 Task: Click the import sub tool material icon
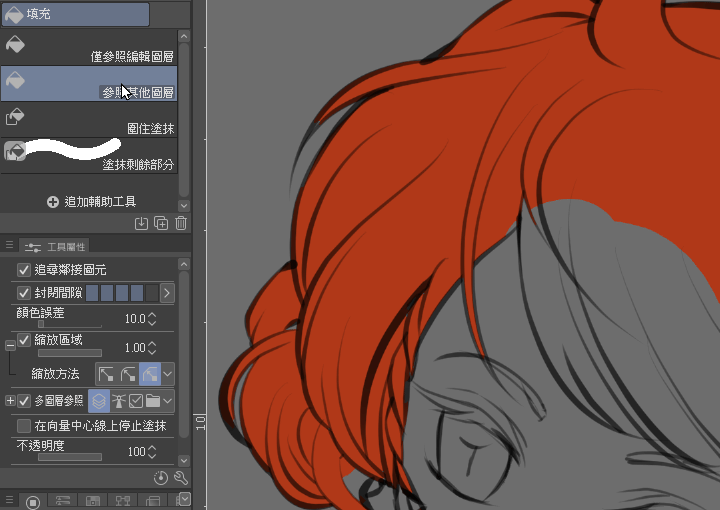coord(141,224)
